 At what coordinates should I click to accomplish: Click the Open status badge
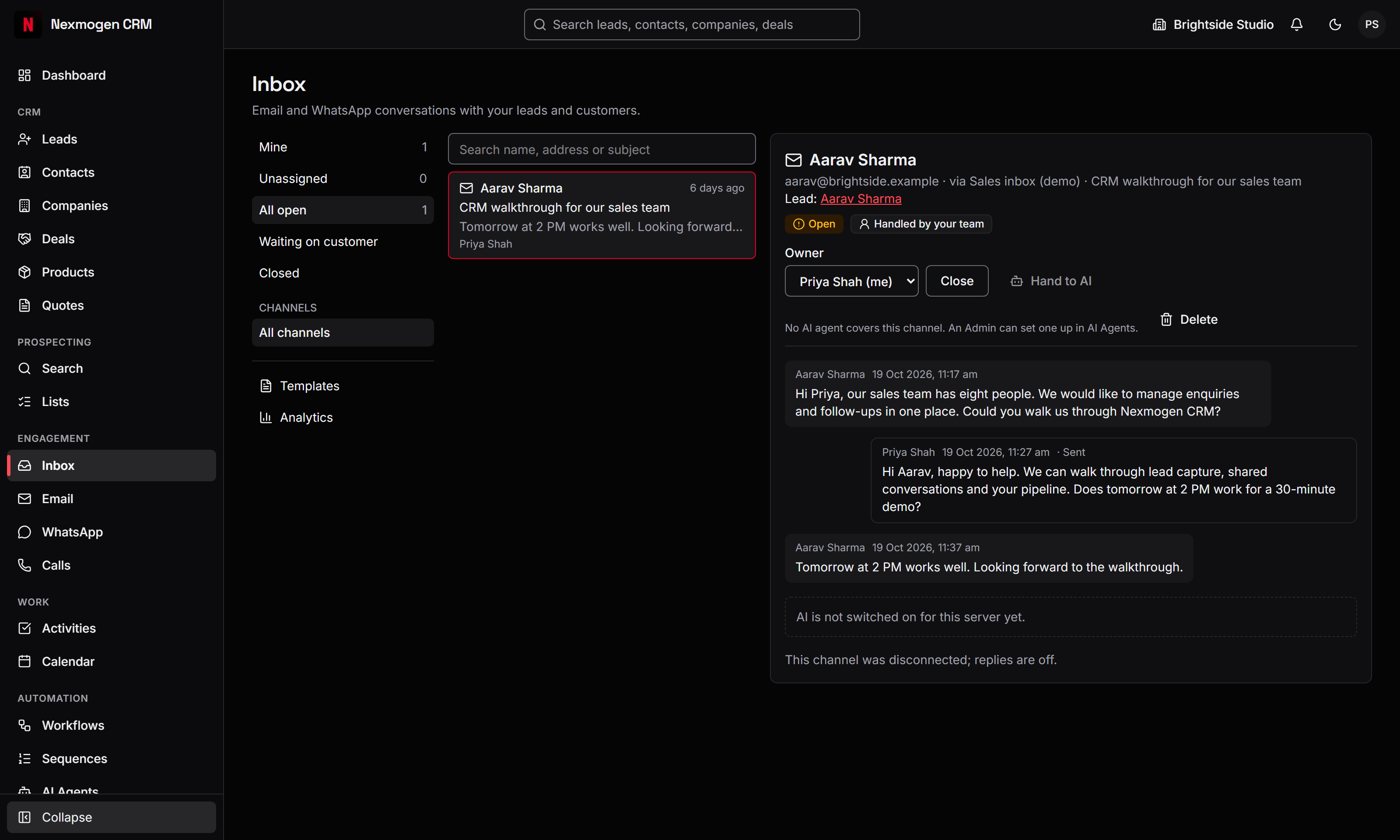coord(814,224)
